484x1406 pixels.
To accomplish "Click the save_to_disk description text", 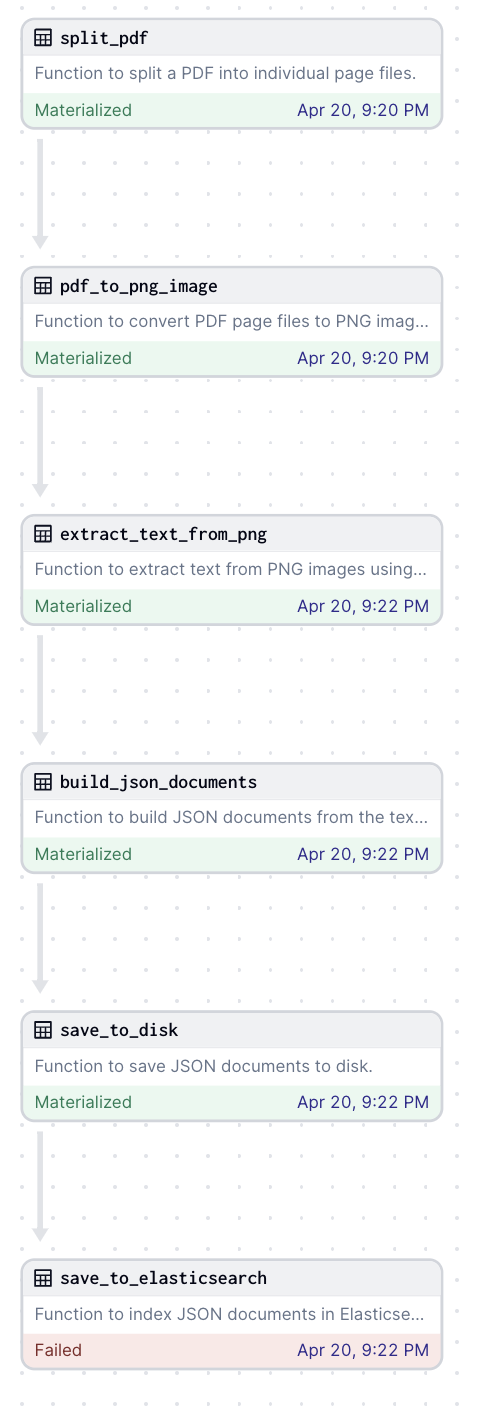I will click(x=204, y=1066).
